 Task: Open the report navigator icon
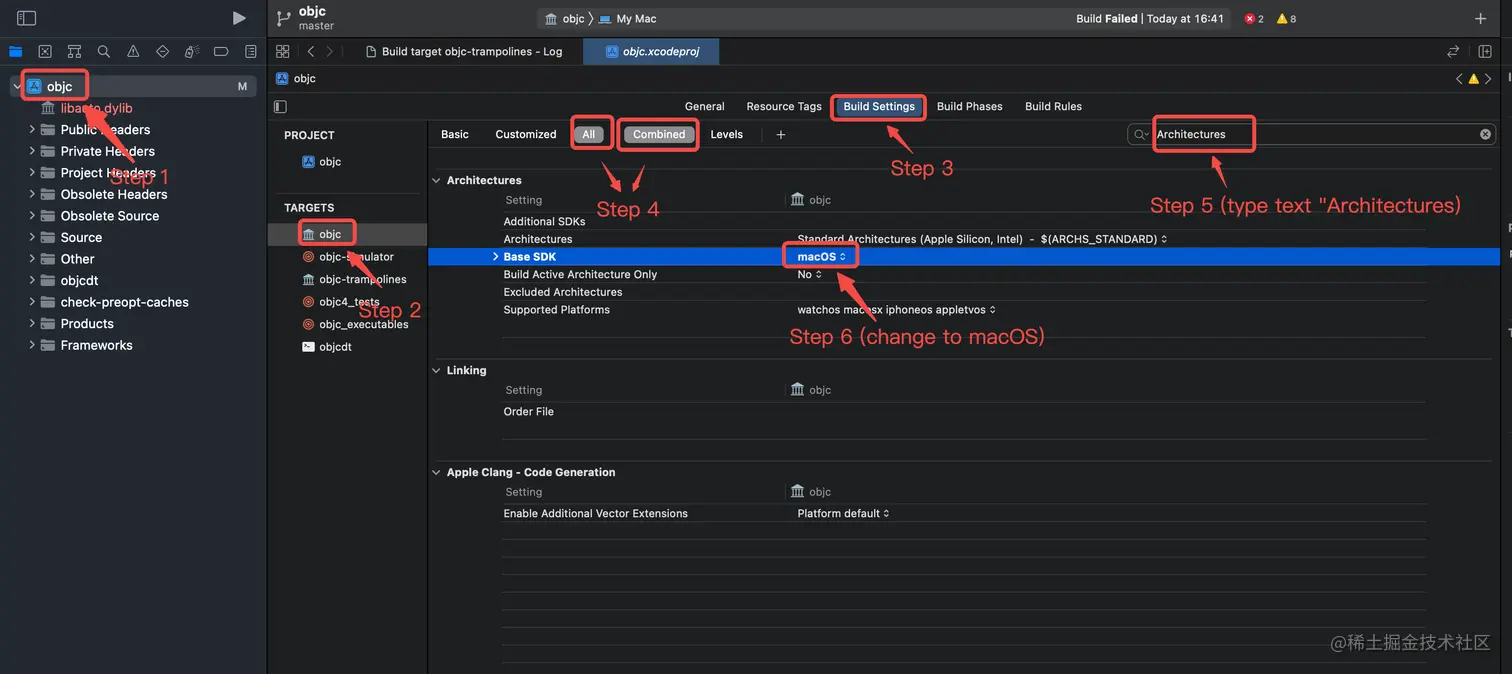250,51
